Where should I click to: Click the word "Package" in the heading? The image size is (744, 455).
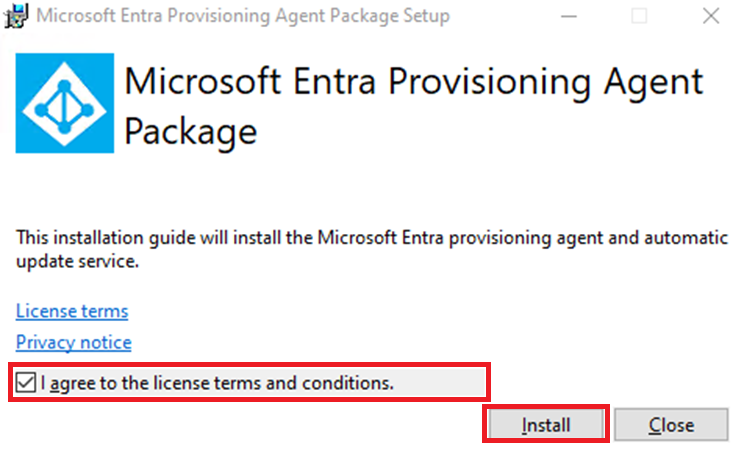point(192,132)
